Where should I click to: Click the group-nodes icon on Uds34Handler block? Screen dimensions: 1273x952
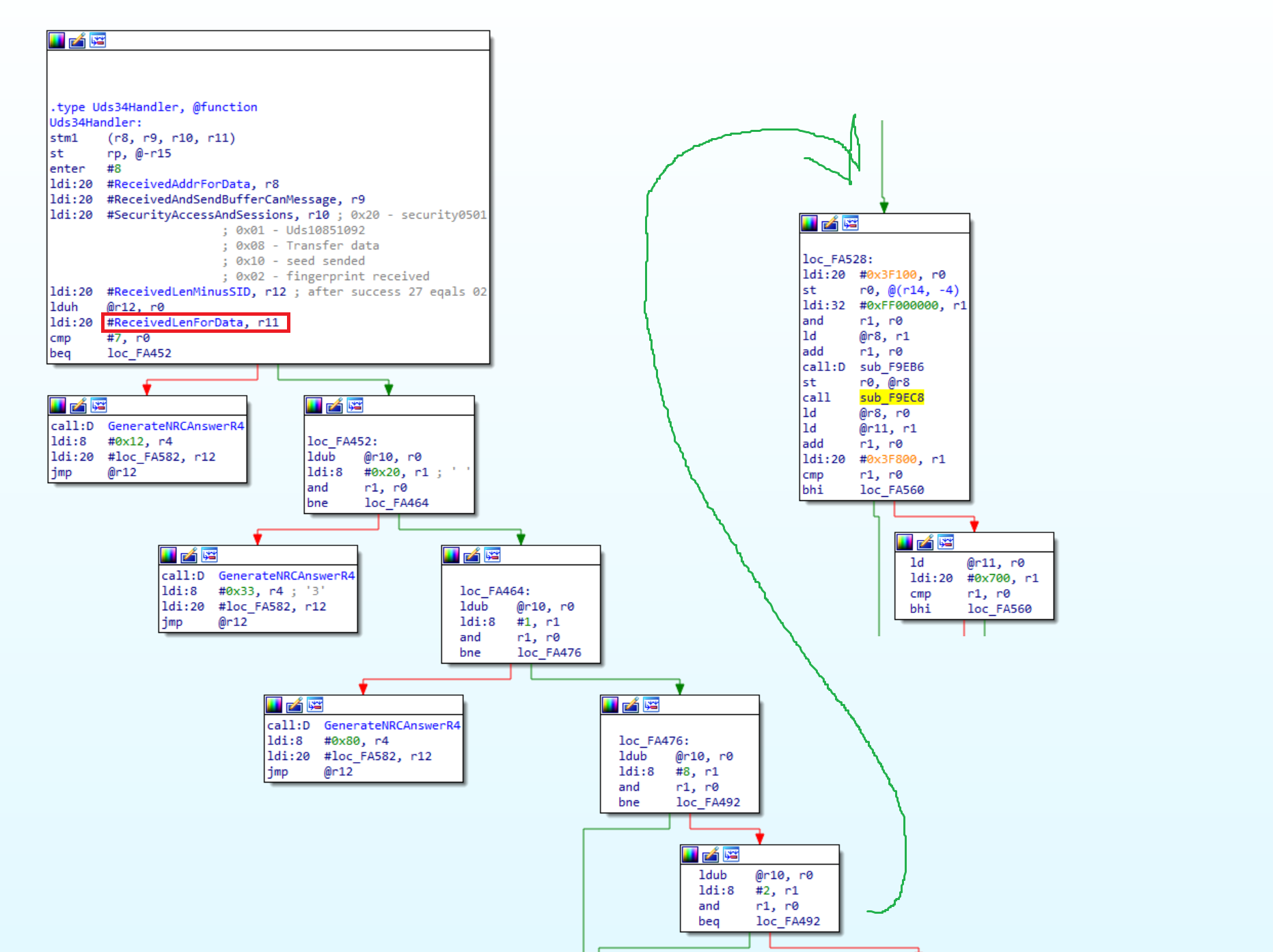98,40
